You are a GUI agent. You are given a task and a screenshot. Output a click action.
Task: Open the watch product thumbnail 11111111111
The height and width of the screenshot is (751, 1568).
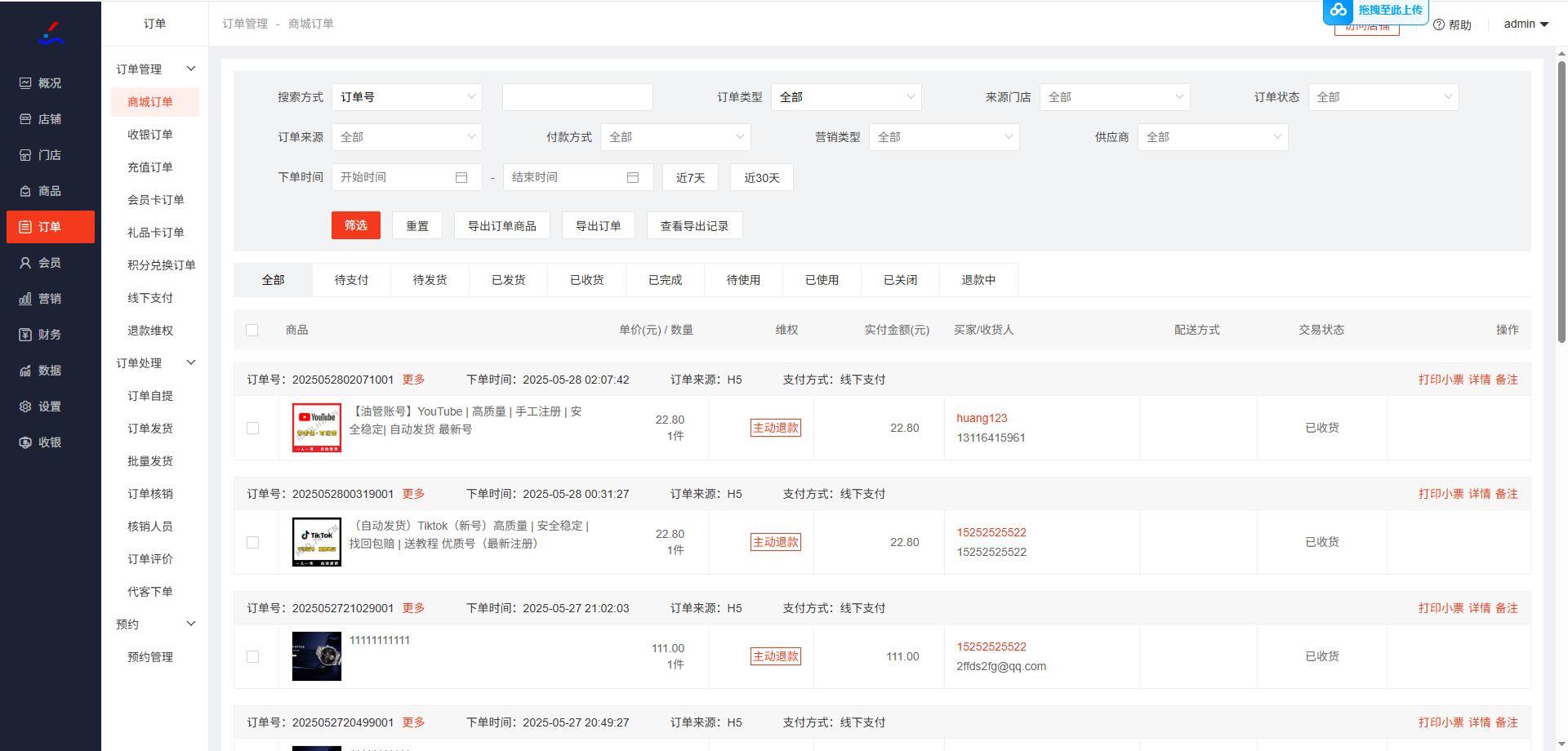tap(317, 656)
